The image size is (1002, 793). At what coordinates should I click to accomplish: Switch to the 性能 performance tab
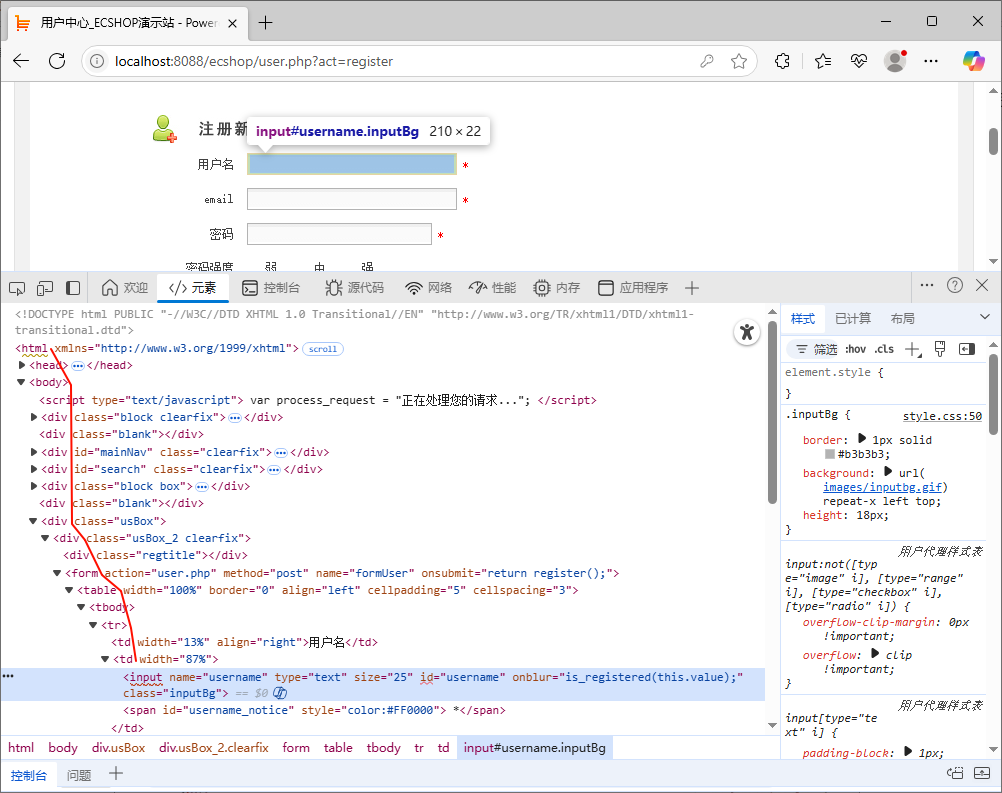(x=492, y=288)
